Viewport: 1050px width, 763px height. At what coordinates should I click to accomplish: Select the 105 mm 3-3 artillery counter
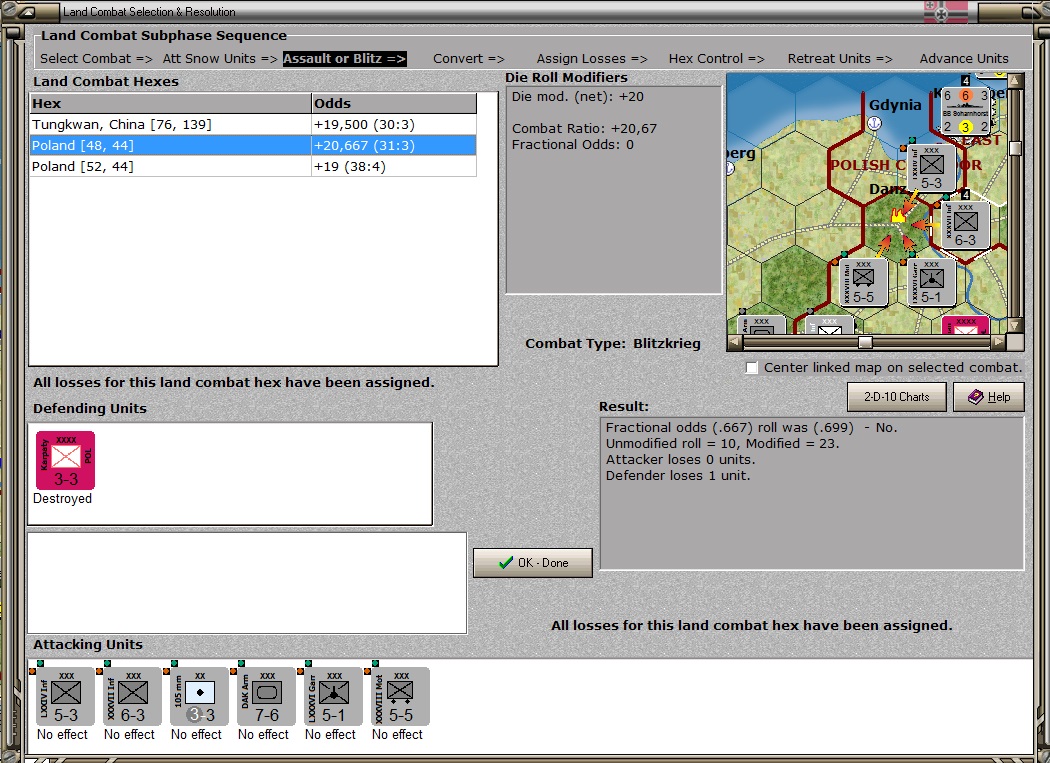coord(200,696)
